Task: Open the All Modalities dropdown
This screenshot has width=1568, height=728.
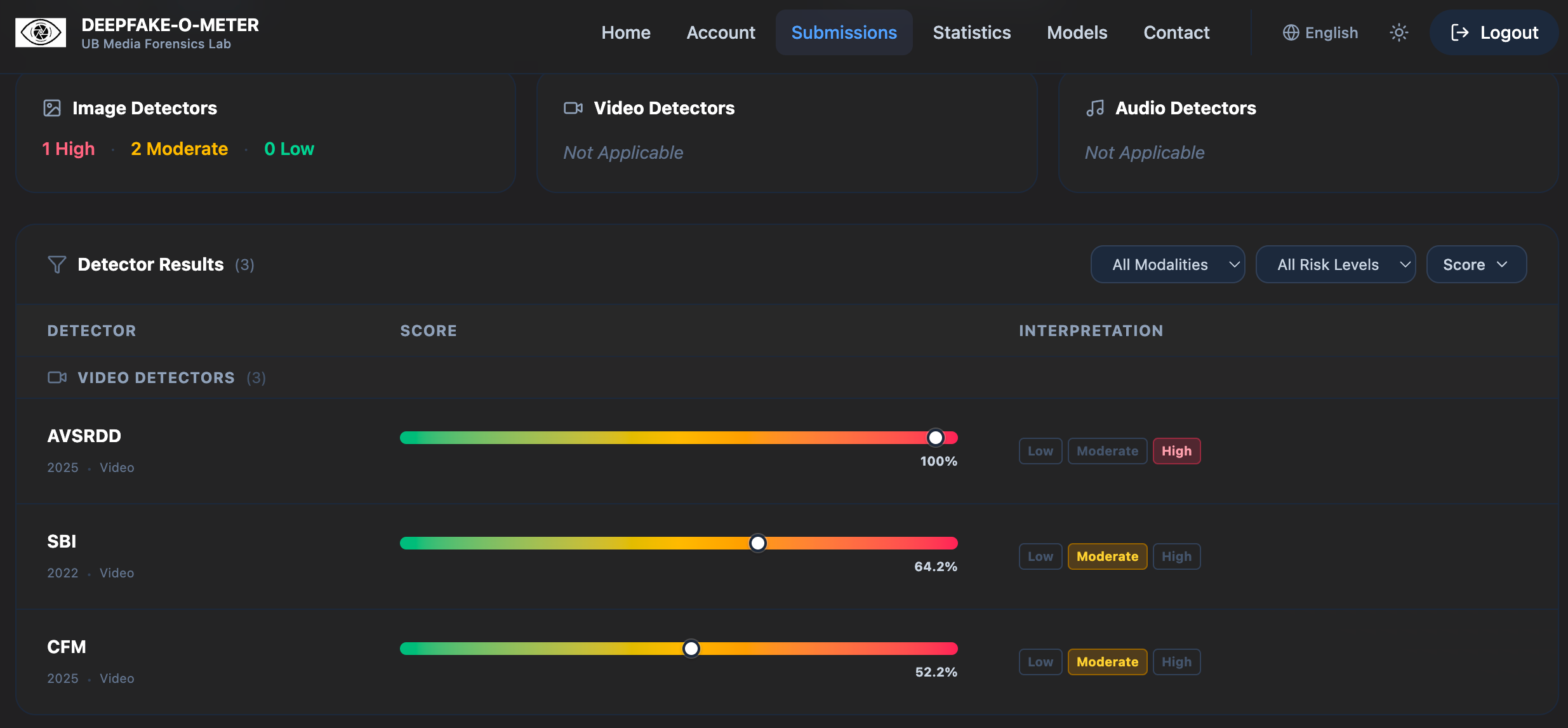Action: pos(1167,264)
